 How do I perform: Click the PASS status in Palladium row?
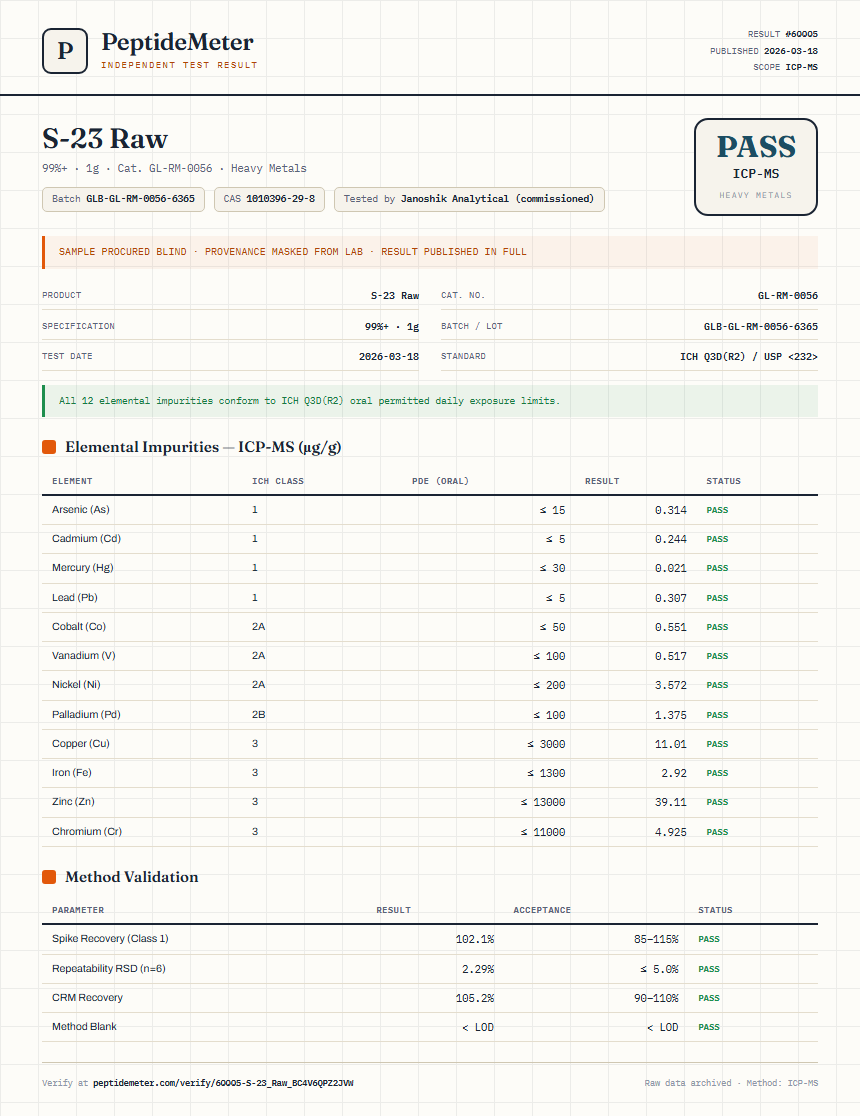[x=717, y=715]
